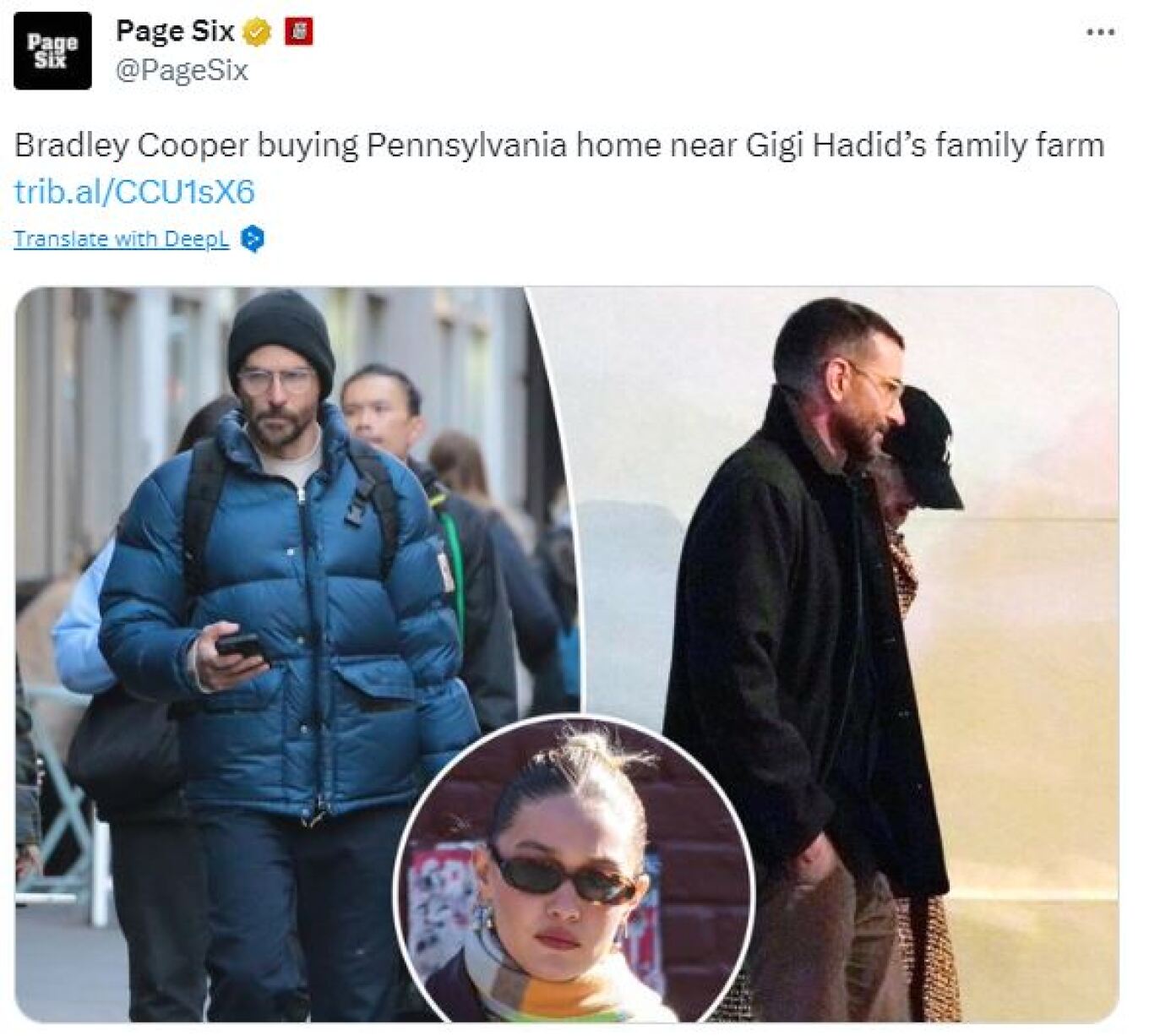Click the word Pennsylvania in the tweet
The height and width of the screenshot is (1036, 1149).
pos(466,145)
